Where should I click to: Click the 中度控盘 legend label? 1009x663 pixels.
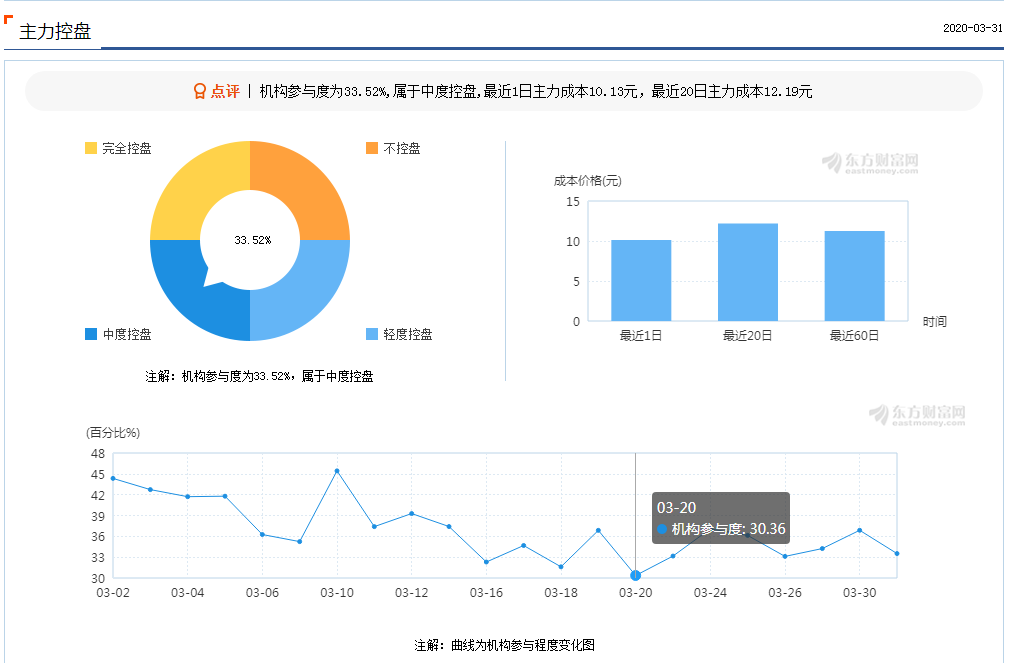click(x=127, y=334)
